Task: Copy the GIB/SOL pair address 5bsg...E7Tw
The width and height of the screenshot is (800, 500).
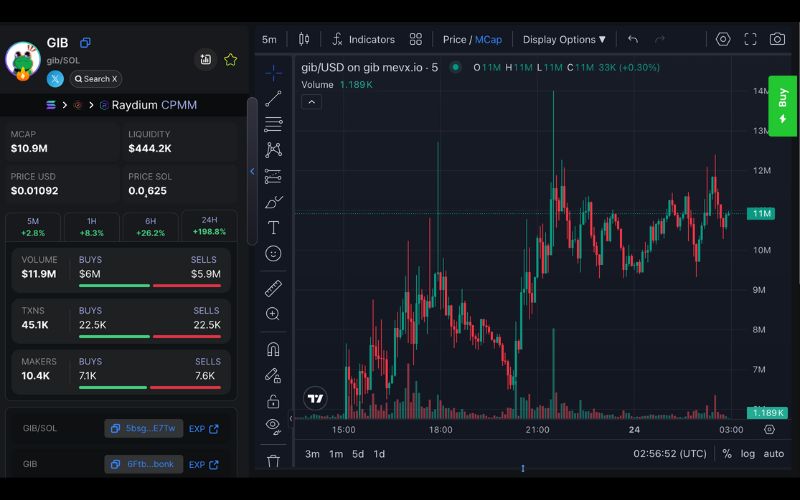Action: (143, 429)
